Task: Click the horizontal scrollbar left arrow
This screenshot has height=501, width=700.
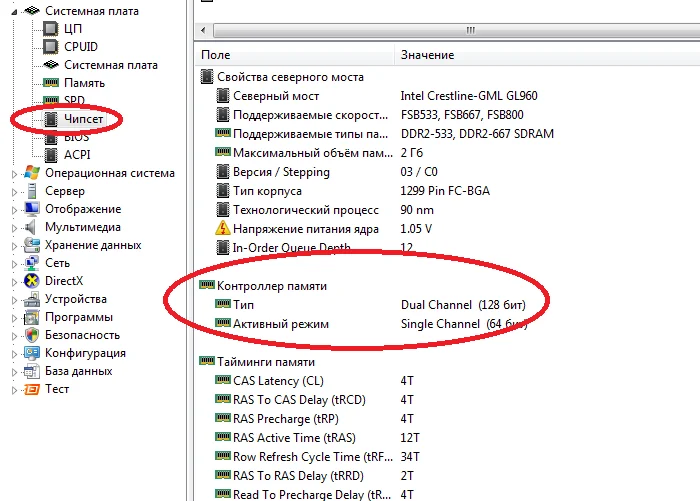Action: (x=204, y=30)
